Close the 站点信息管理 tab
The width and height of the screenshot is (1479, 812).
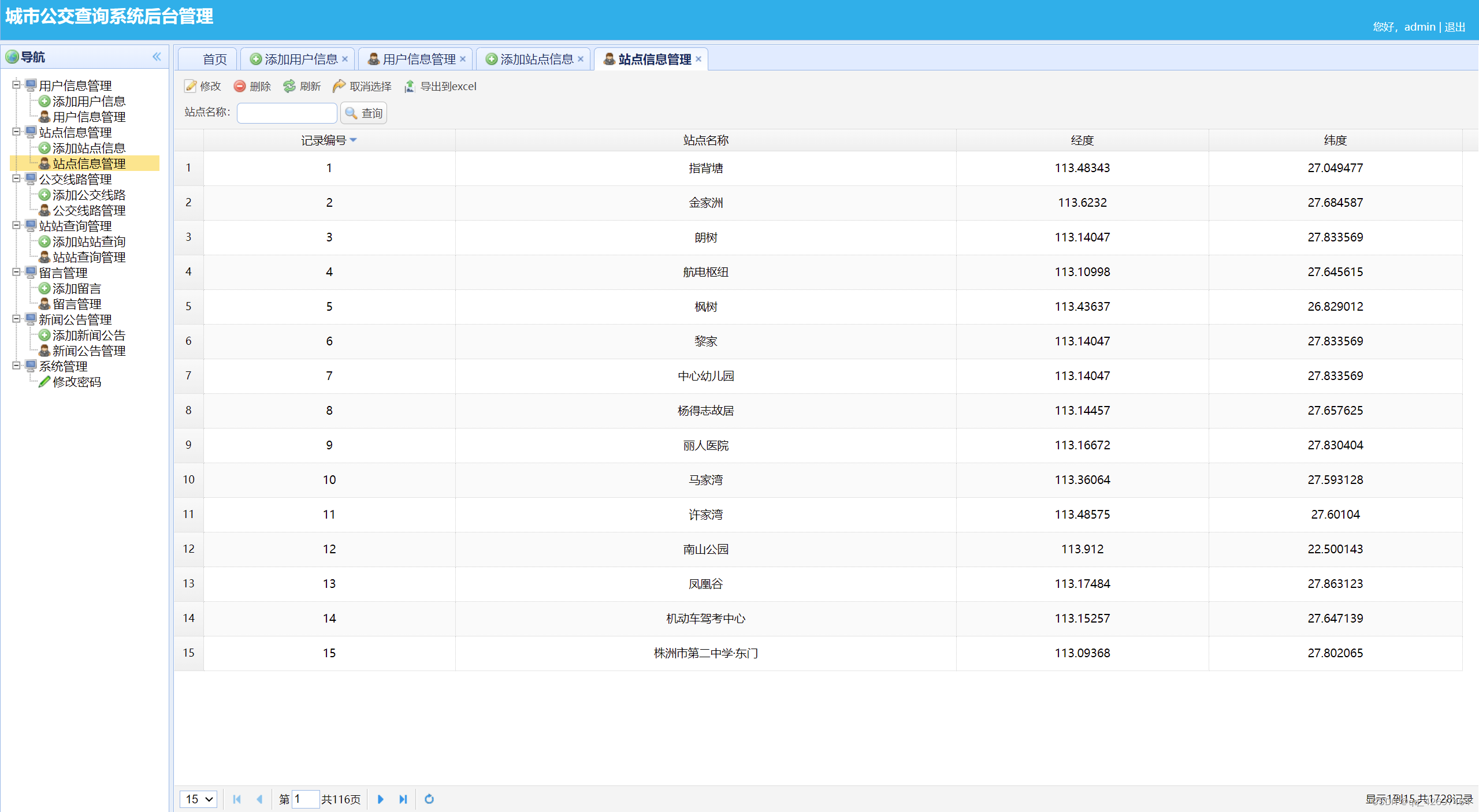(698, 59)
